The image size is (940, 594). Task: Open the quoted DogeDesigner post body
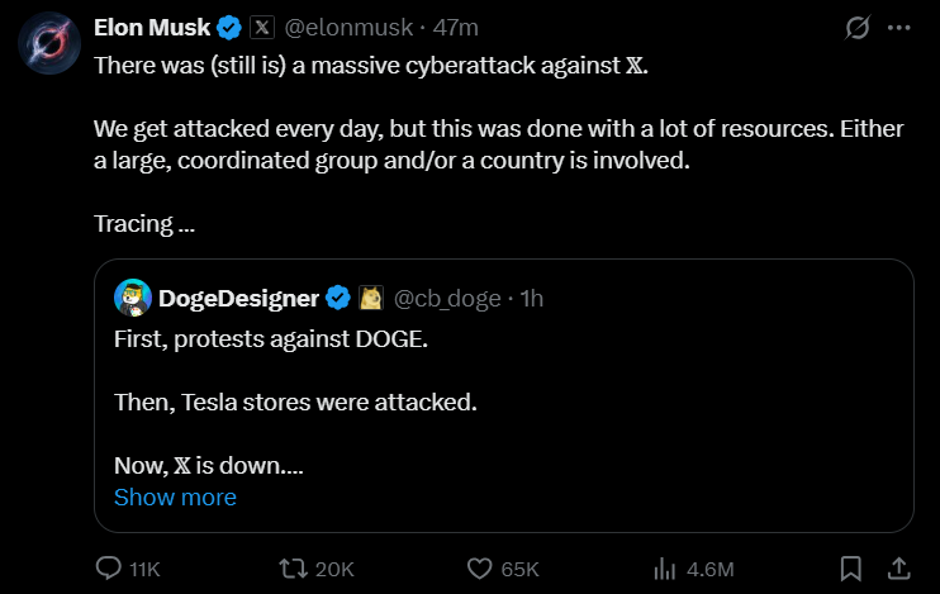click(x=500, y=403)
